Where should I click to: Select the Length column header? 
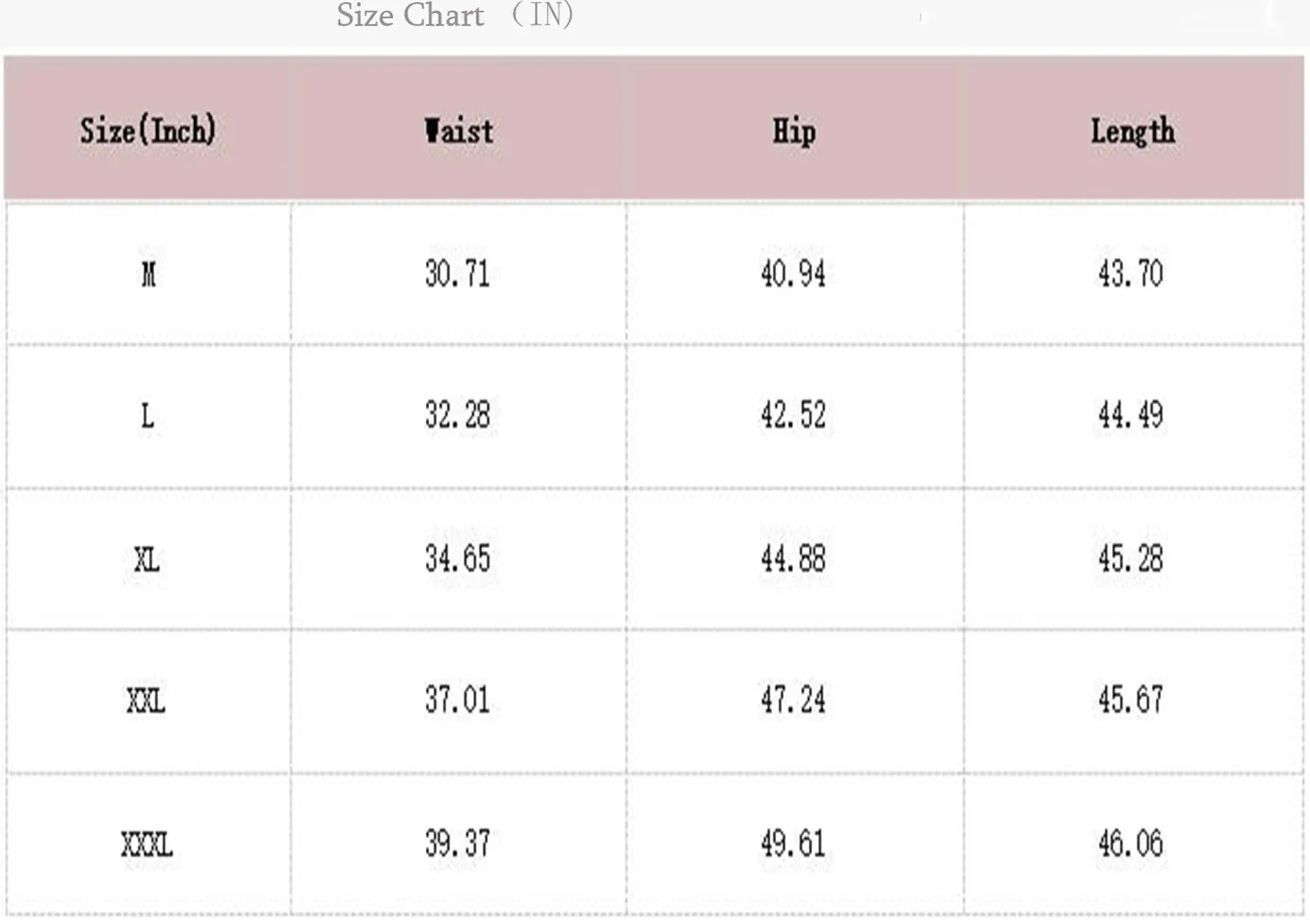[x=1132, y=132]
